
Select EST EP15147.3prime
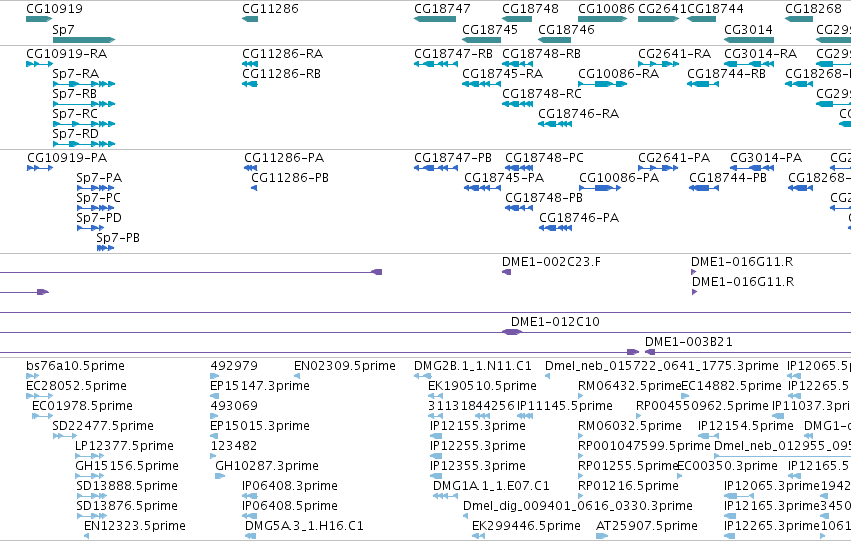coord(260,386)
